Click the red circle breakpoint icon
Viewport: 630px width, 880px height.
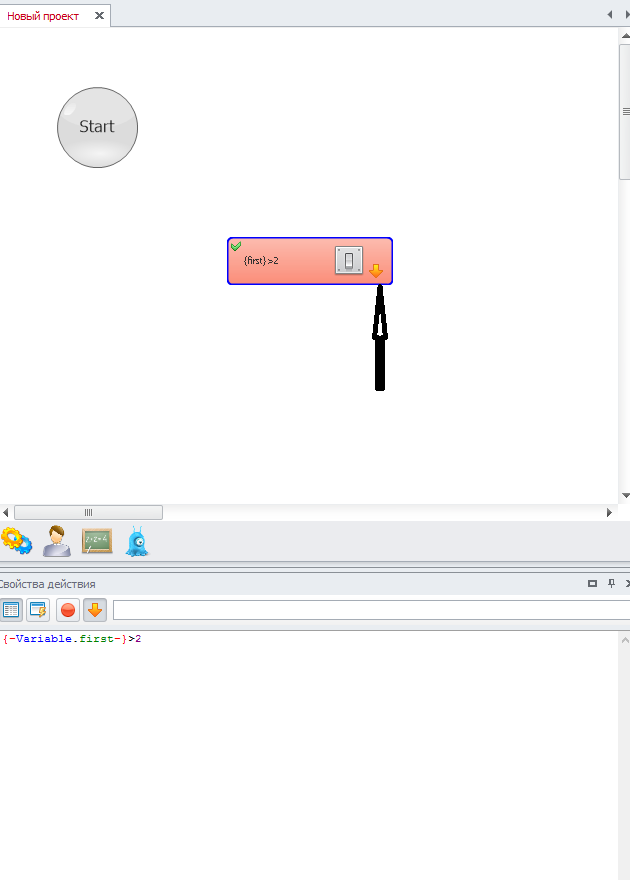coord(67,610)
